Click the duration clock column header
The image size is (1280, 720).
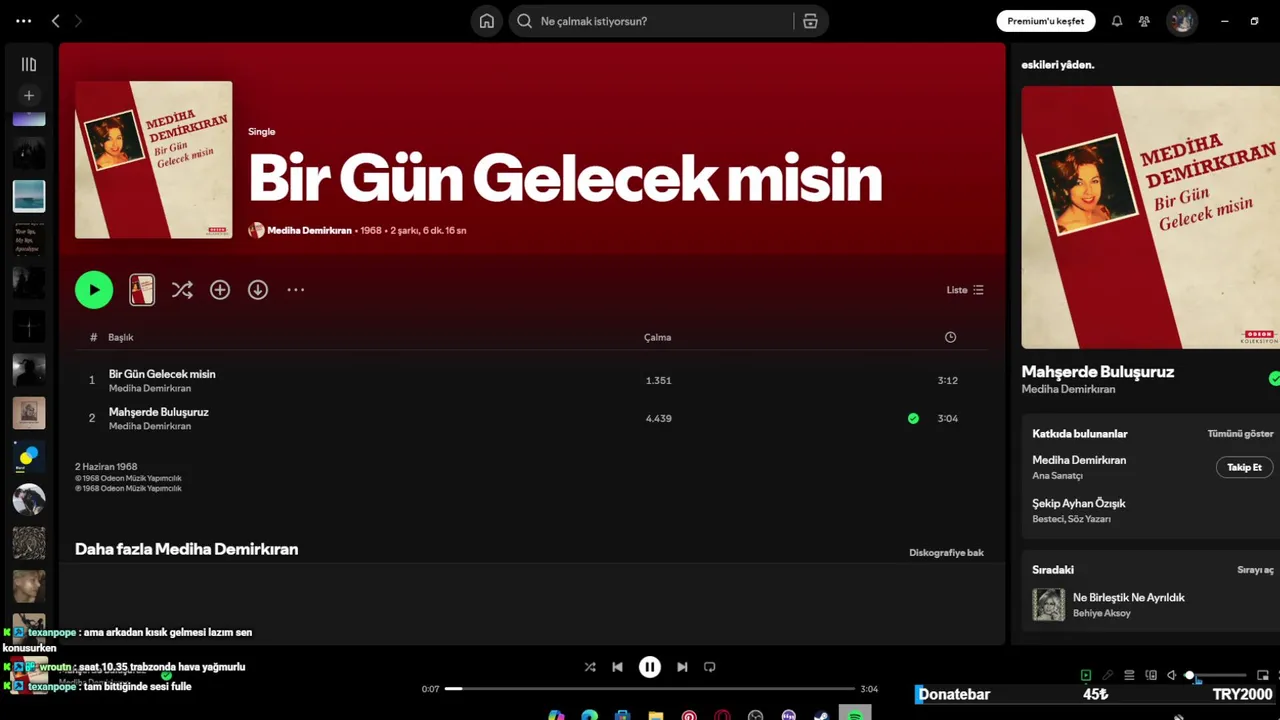950,337
